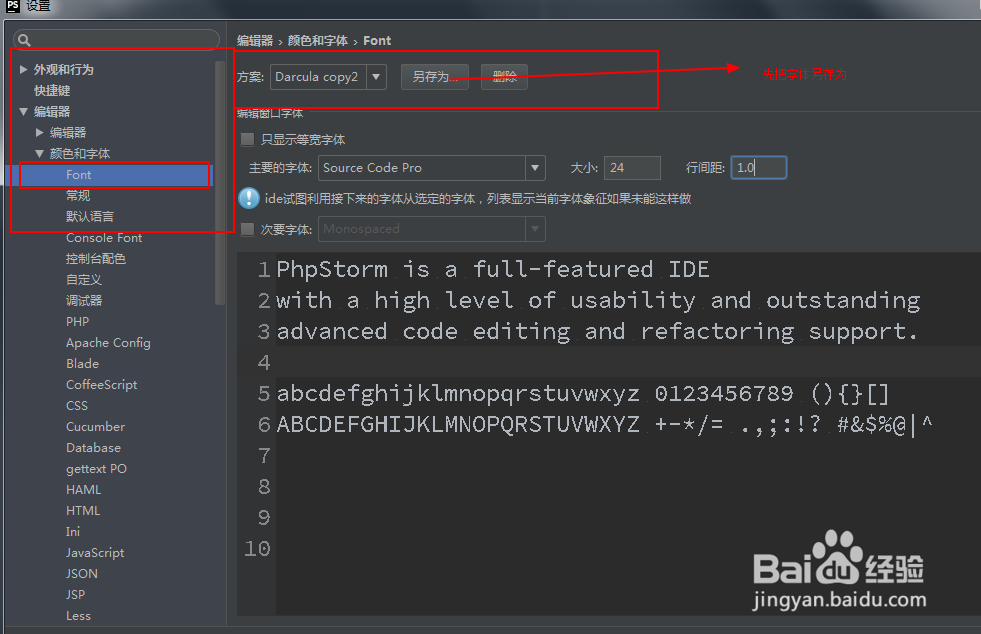Select JavaScript item
This screenshot has height=634, width=981.
tap(95, 553)
